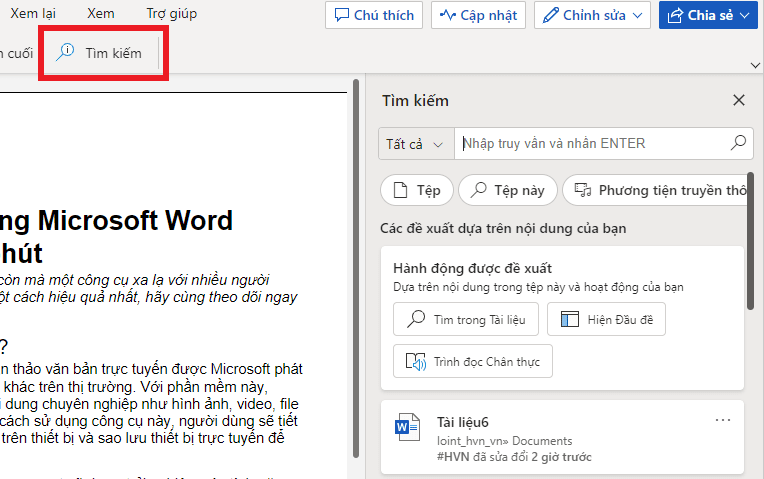Close the Tìm kiếm search pane
The width and height of the screenshot is (764, 479).
coord(739,100)
